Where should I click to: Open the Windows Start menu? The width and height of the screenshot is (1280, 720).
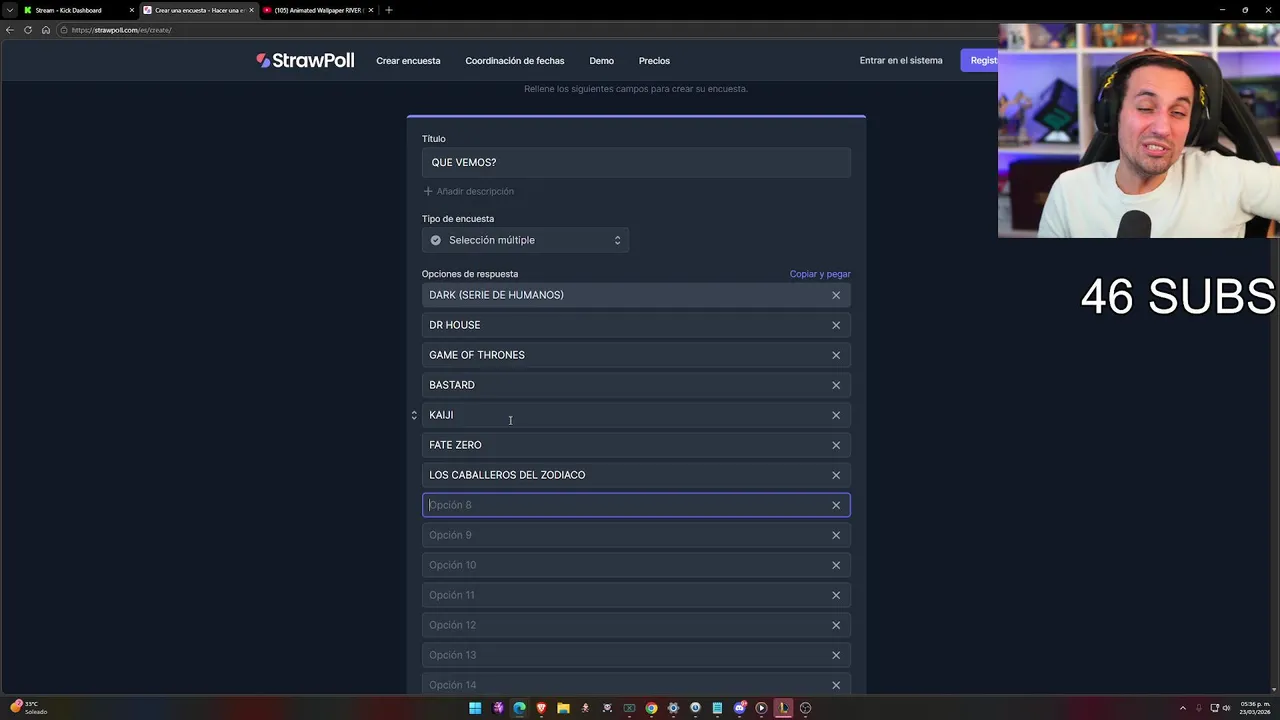(x=475, y=708)
